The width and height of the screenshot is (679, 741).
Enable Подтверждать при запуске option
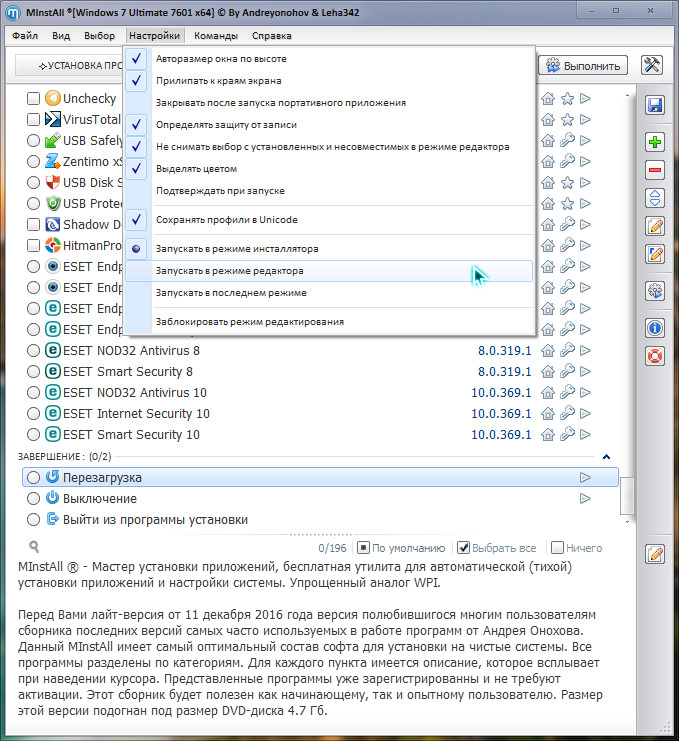coord(329,191)
